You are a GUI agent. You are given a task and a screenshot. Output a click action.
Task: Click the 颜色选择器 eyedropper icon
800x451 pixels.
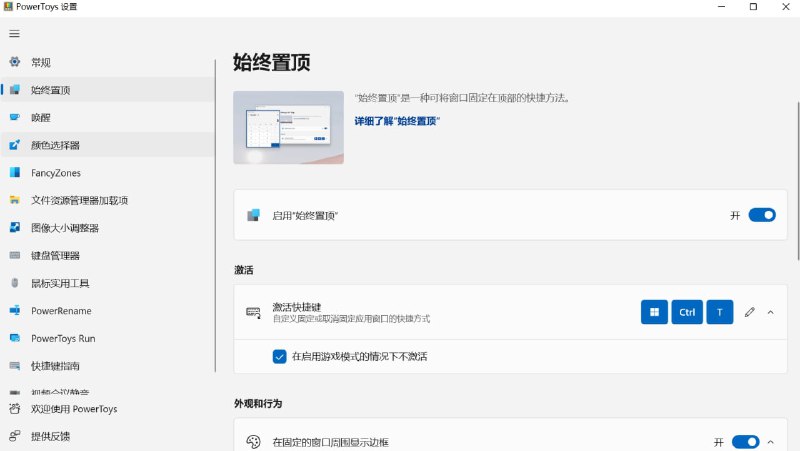(15, 145)
